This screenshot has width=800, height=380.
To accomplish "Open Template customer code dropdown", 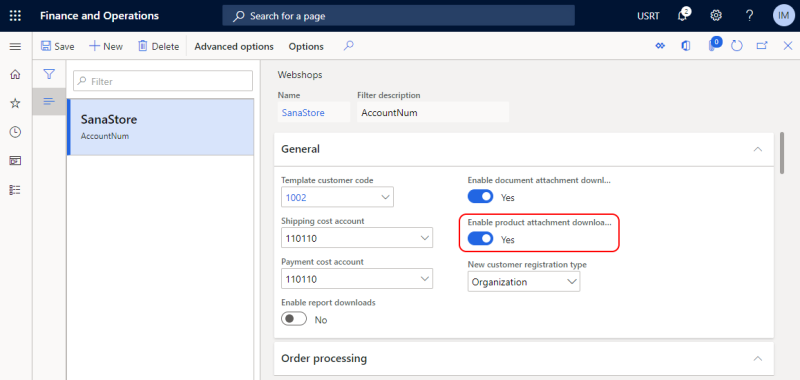I will [337, 197].
